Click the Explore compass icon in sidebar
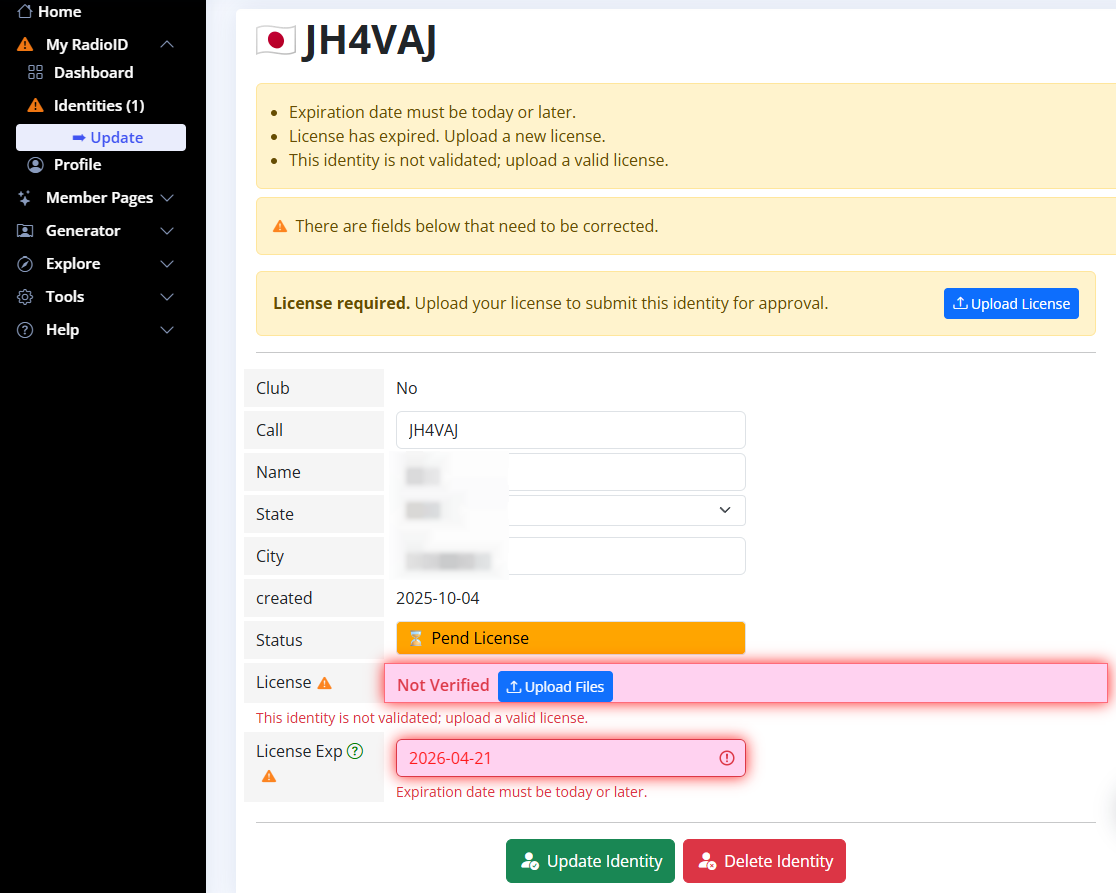1116x893 pixels. tap(25, 264)
